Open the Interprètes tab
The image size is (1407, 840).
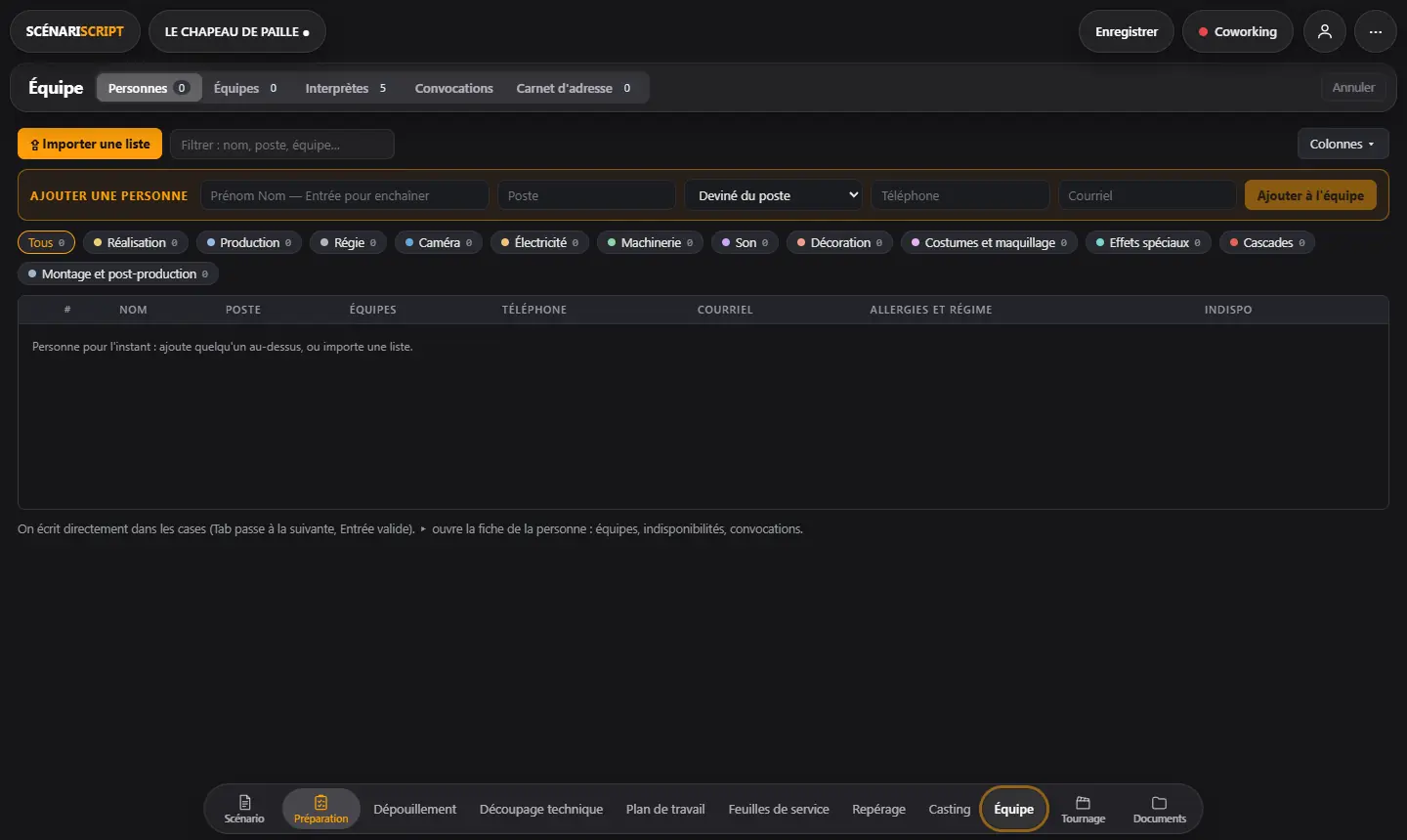tap(346, 88)
